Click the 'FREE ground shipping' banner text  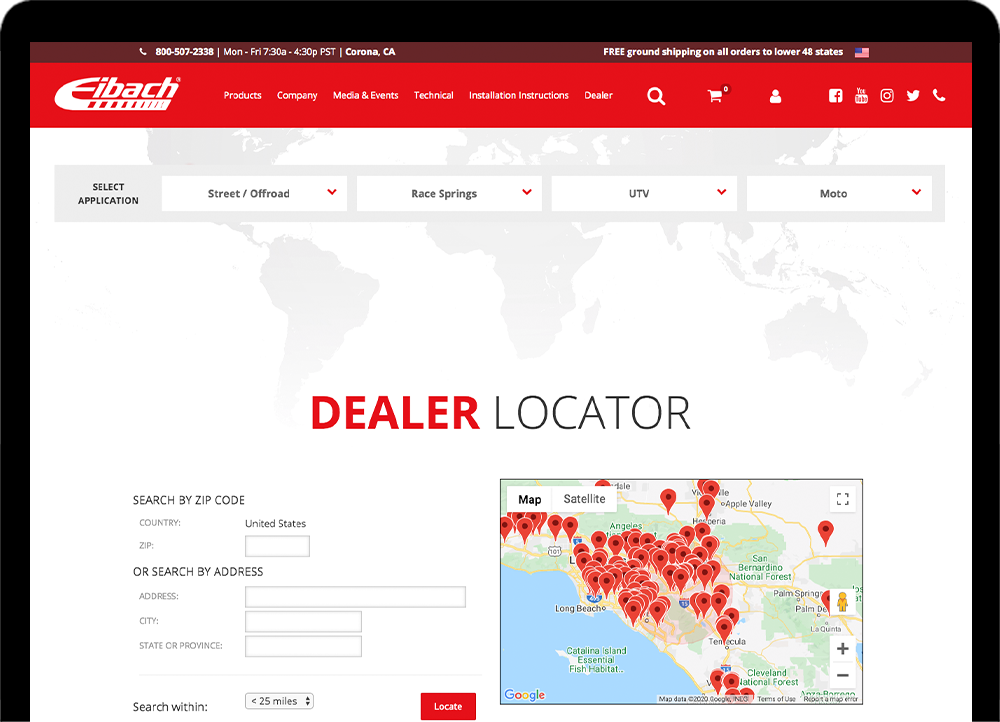click(x=723, y=52)
